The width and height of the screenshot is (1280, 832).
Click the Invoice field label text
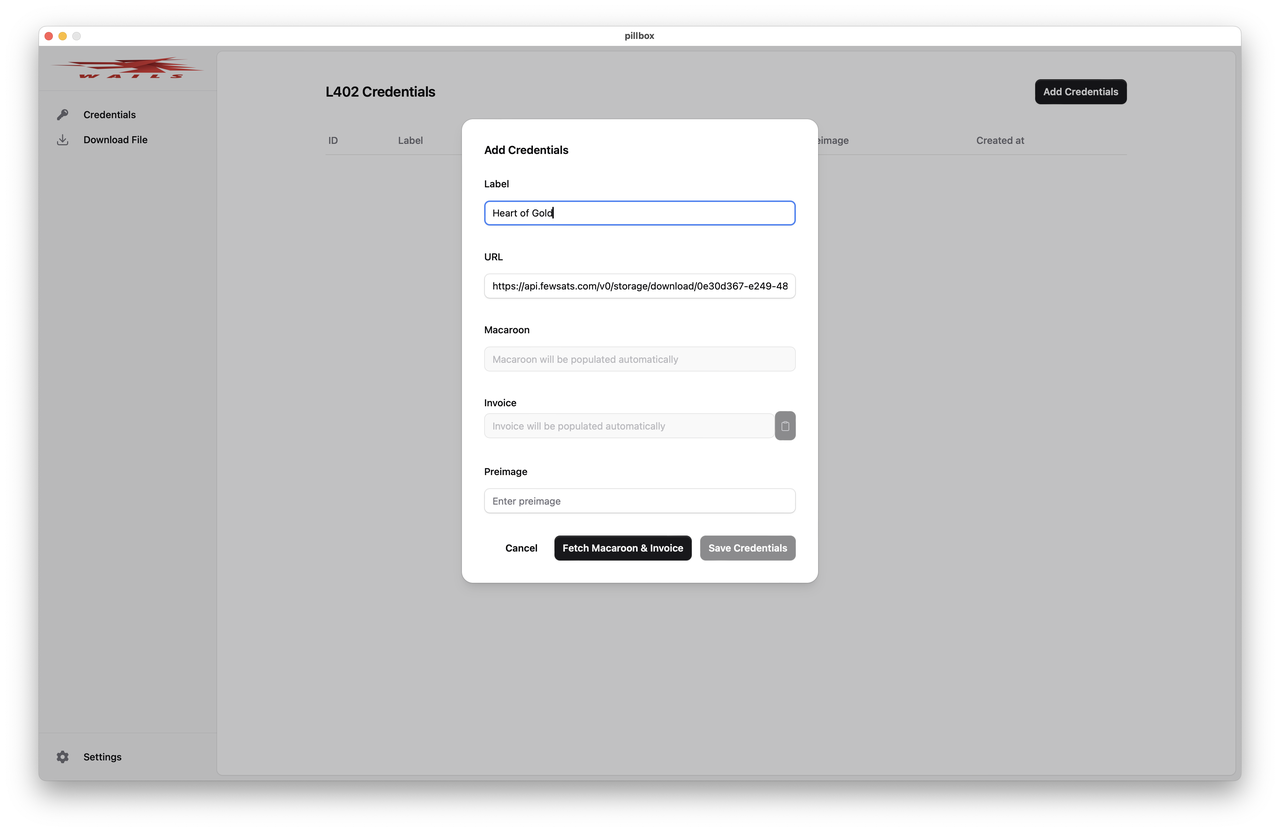pos(500,403)
